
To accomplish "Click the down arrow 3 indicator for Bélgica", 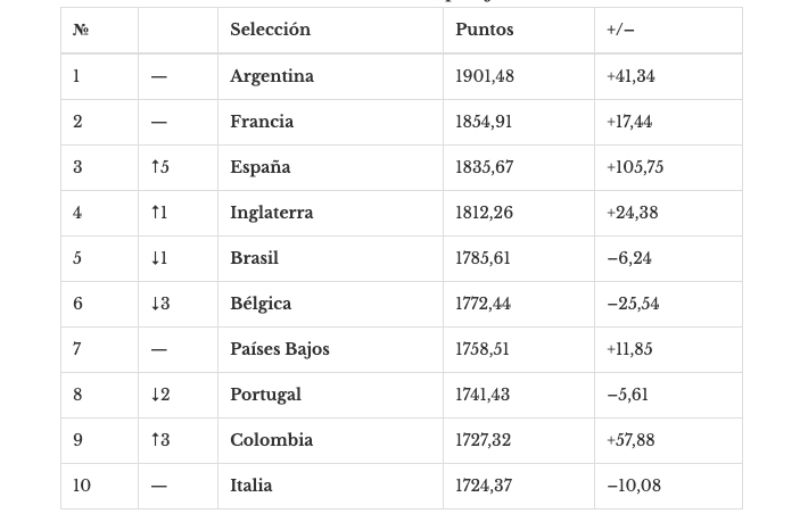I will (160, 304).
